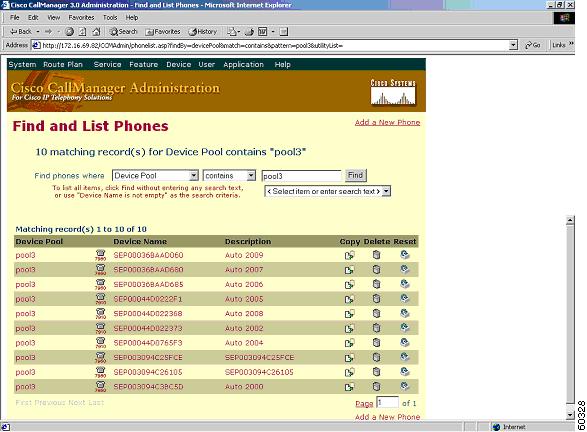The width and height of the screenshot is (587, 432).
Task: Copy the phone SEP000368AAD685
Action: 349,285
